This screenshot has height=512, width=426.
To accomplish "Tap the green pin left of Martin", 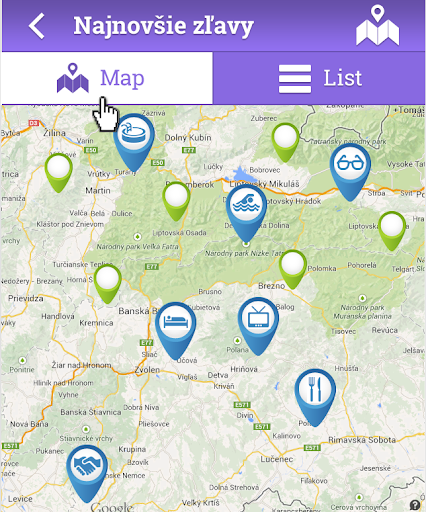I will 59,173.
